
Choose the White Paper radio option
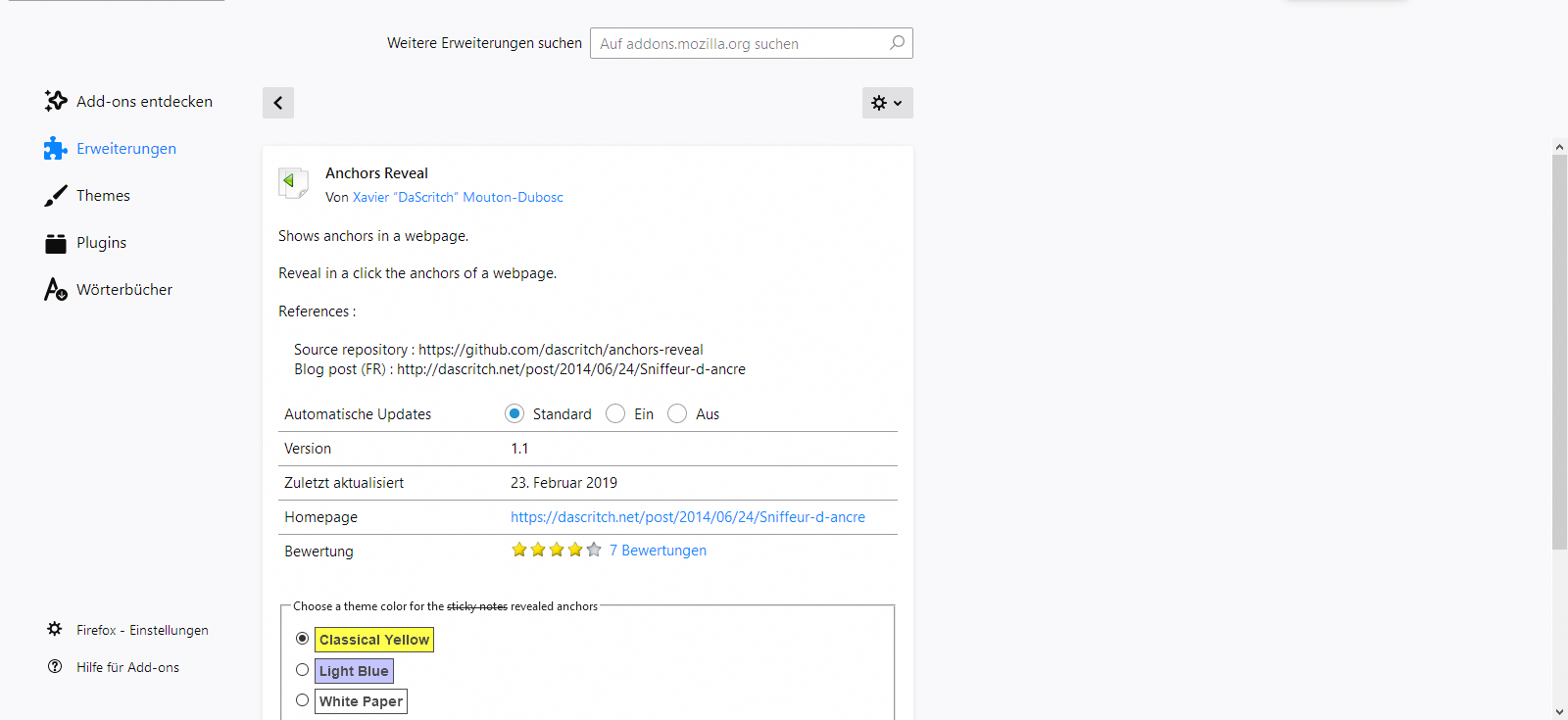click(302, 700)
